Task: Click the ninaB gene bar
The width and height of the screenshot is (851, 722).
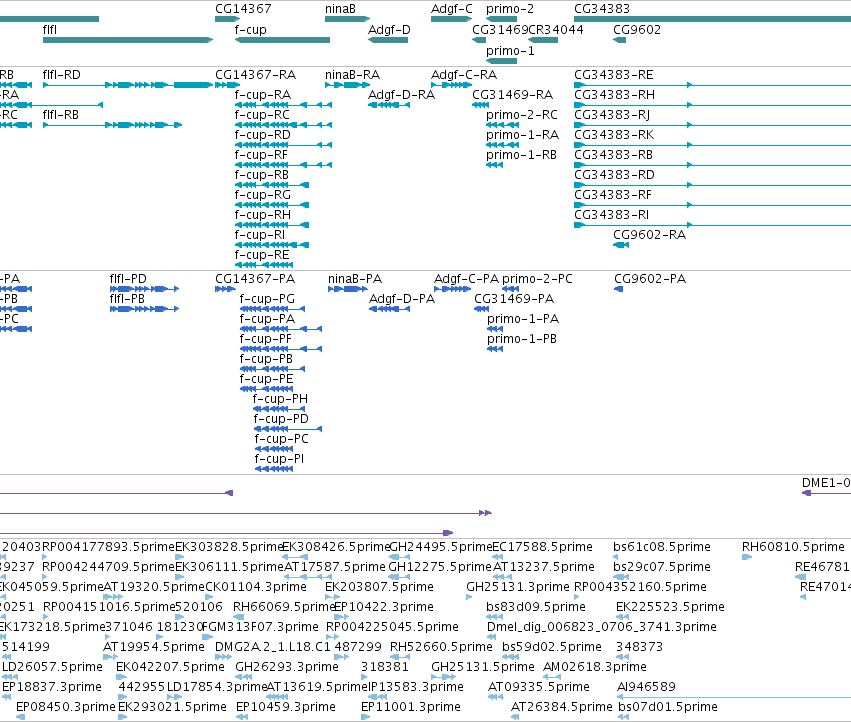Action: pos(347,19)
